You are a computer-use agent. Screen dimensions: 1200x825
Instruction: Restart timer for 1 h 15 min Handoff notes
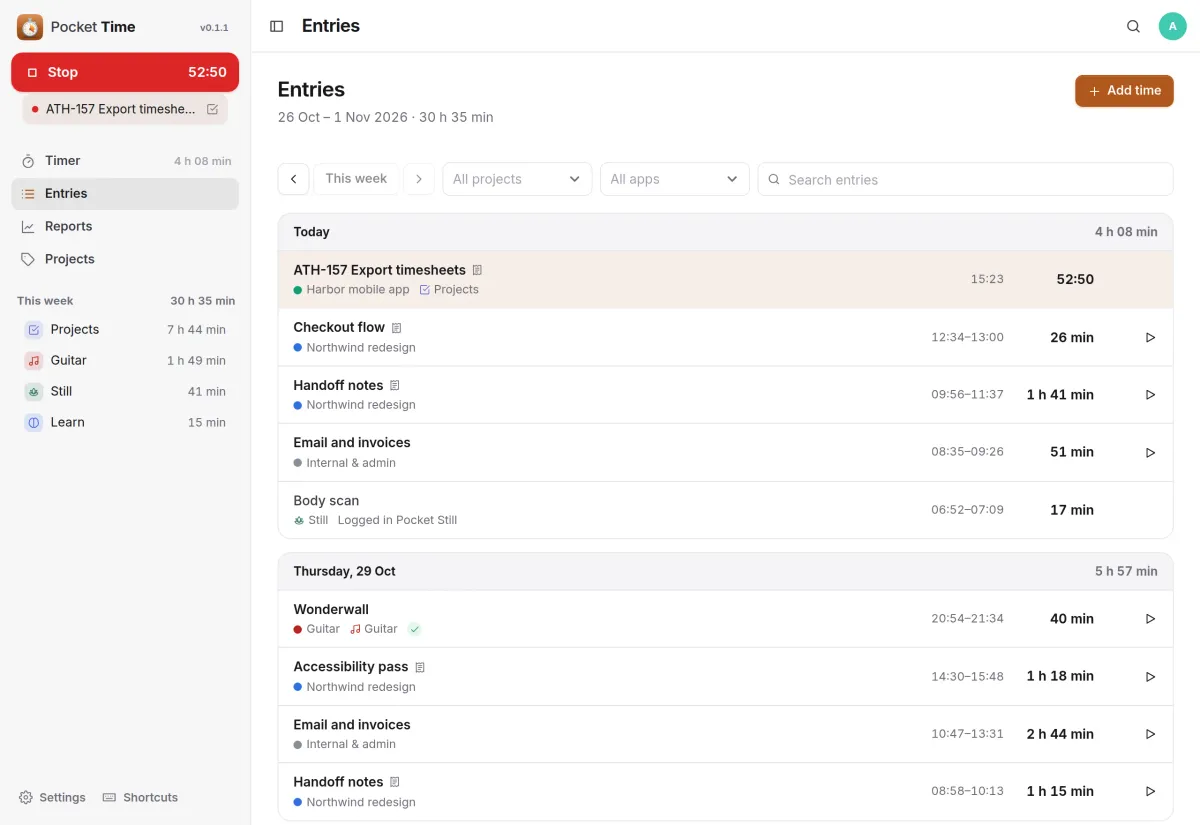click(x=1150, y=791)
